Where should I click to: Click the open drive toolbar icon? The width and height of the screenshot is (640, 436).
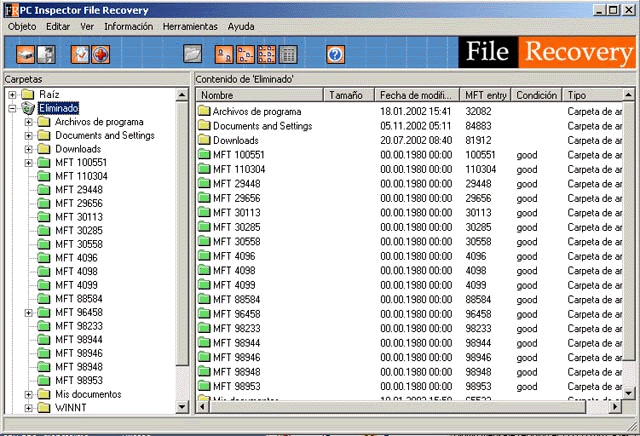(x=25, y=54)
